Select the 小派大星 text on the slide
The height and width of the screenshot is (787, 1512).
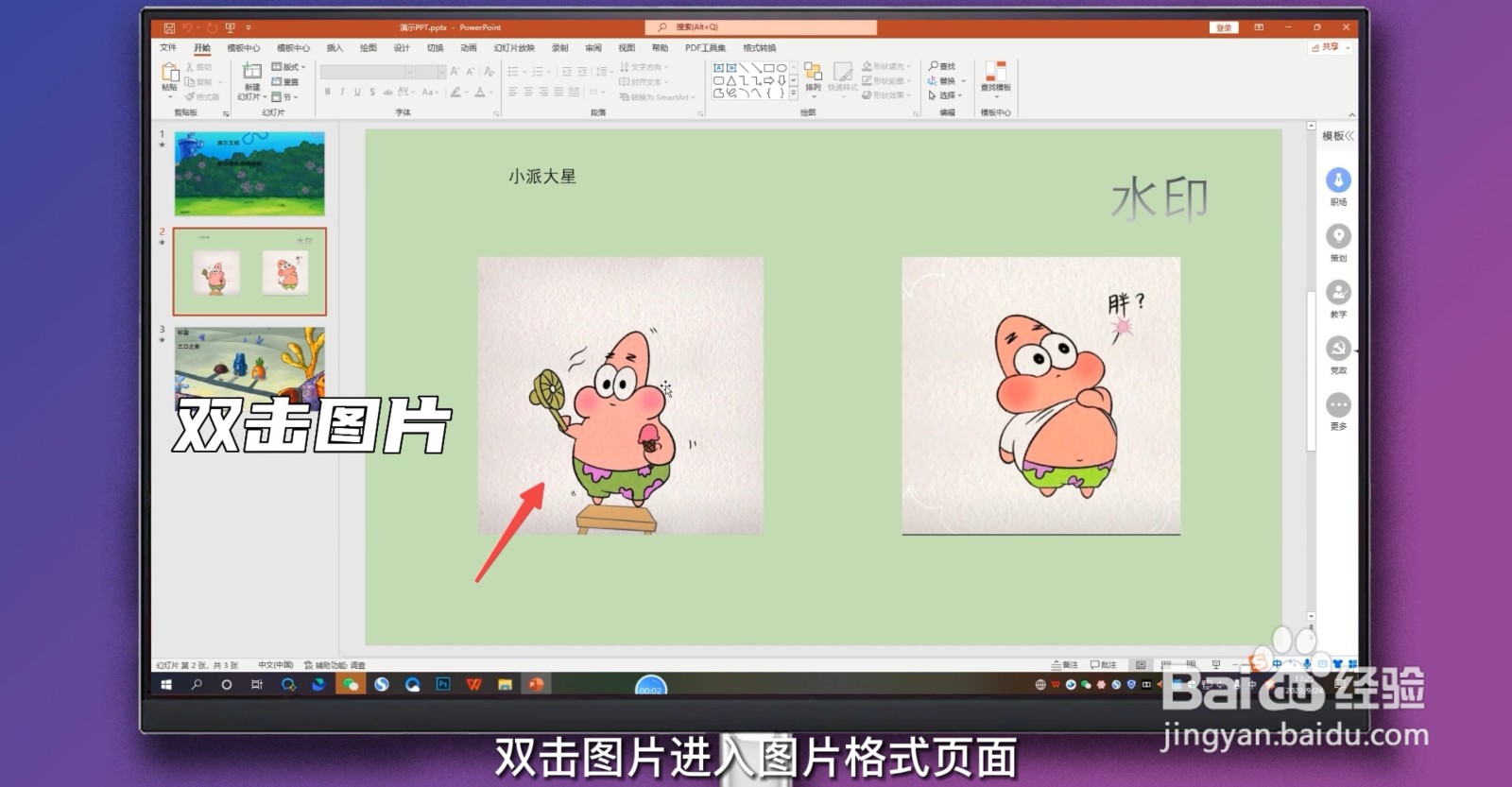point(542,176)
